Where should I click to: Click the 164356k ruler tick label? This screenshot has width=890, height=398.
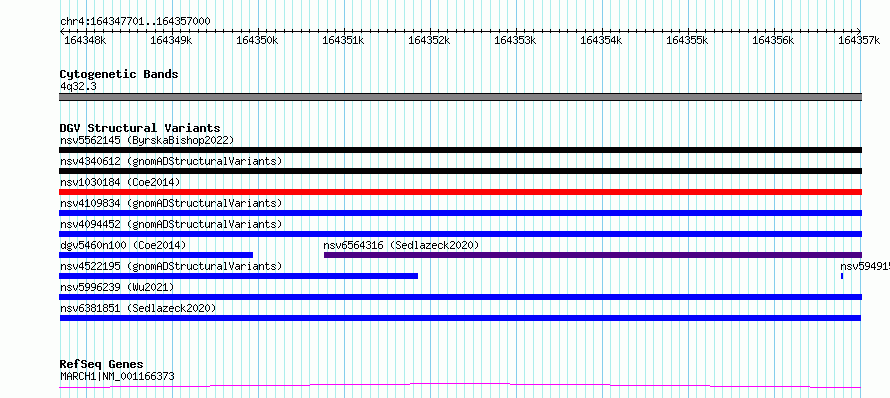pyautogui.click(x=773, y=40)
